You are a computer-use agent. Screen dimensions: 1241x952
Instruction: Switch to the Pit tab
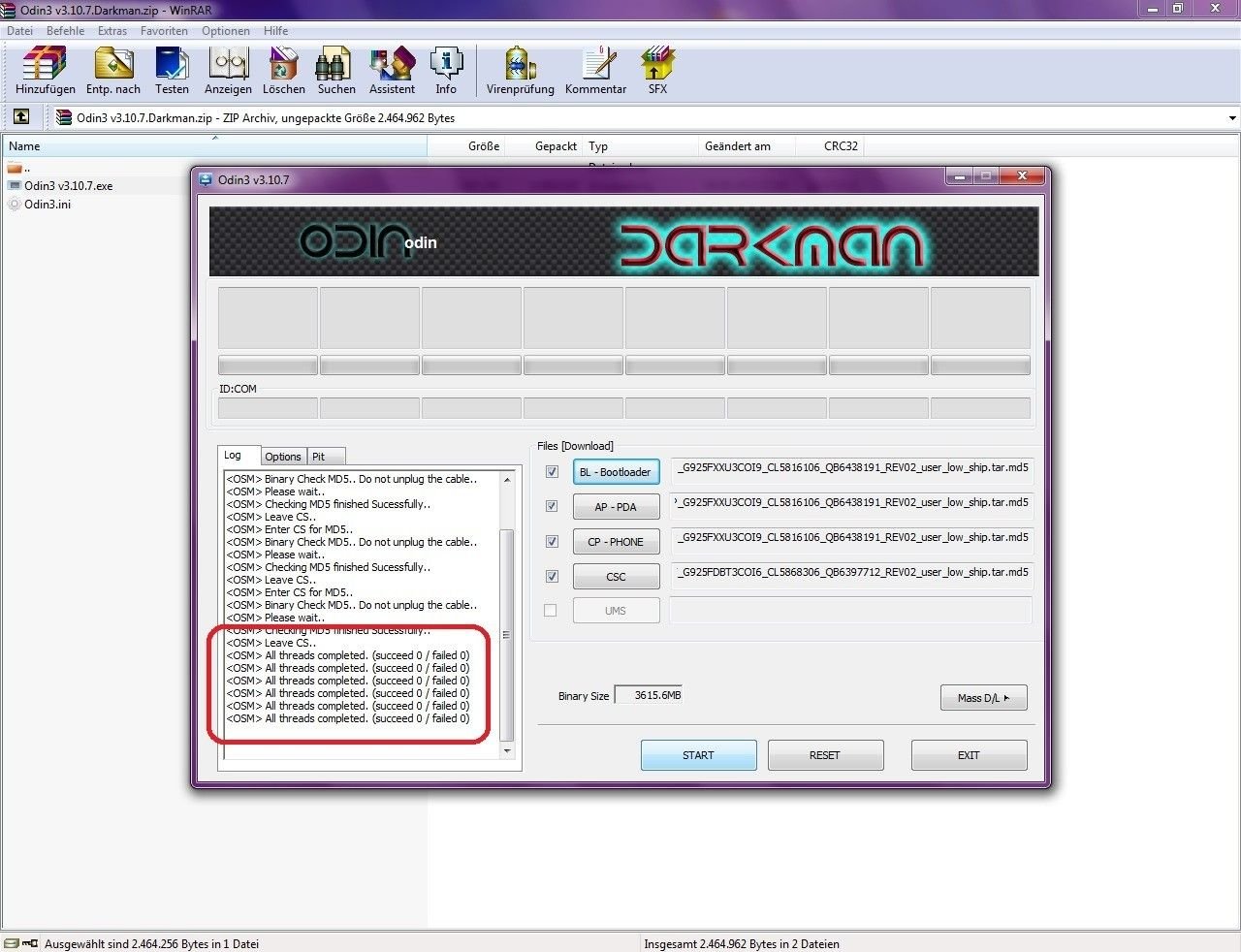[x=325, y=457]
